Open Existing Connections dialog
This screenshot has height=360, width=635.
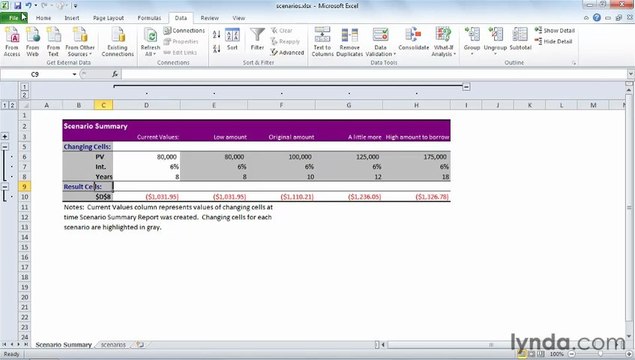click(x=118, y=42)
